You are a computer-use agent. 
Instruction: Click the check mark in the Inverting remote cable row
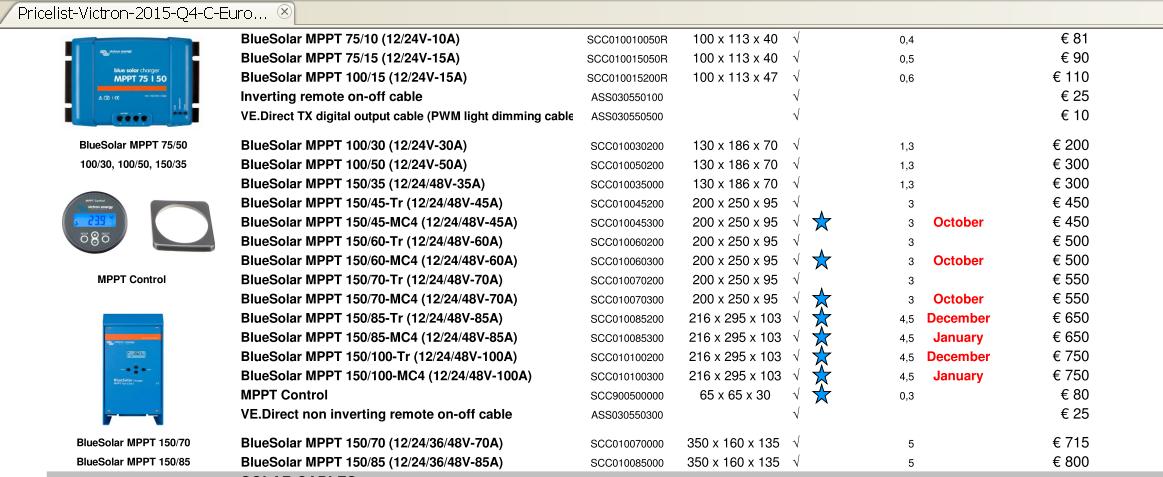pyautogui.click(x=796, y=96)
